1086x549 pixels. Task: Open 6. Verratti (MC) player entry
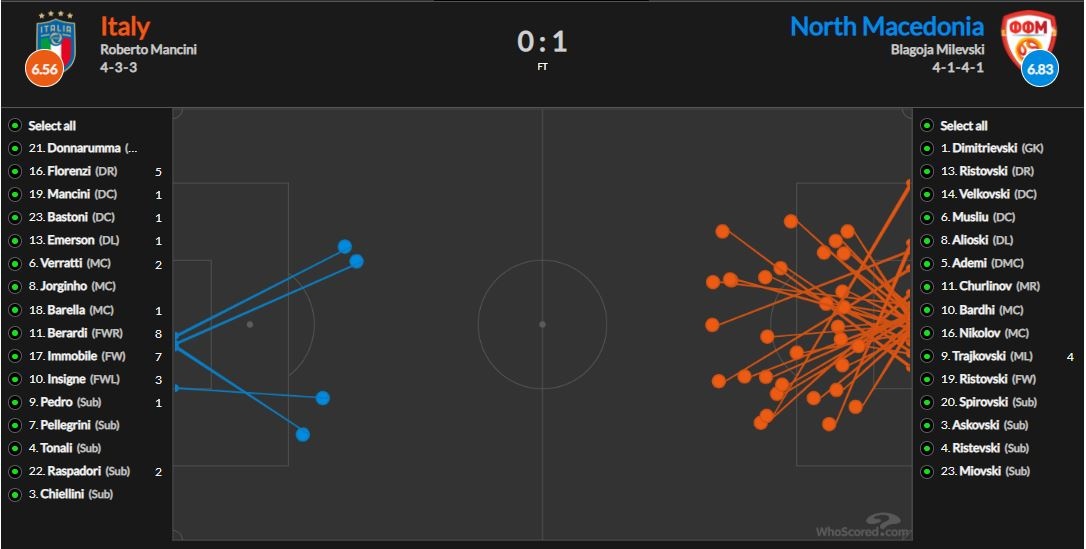69,264
